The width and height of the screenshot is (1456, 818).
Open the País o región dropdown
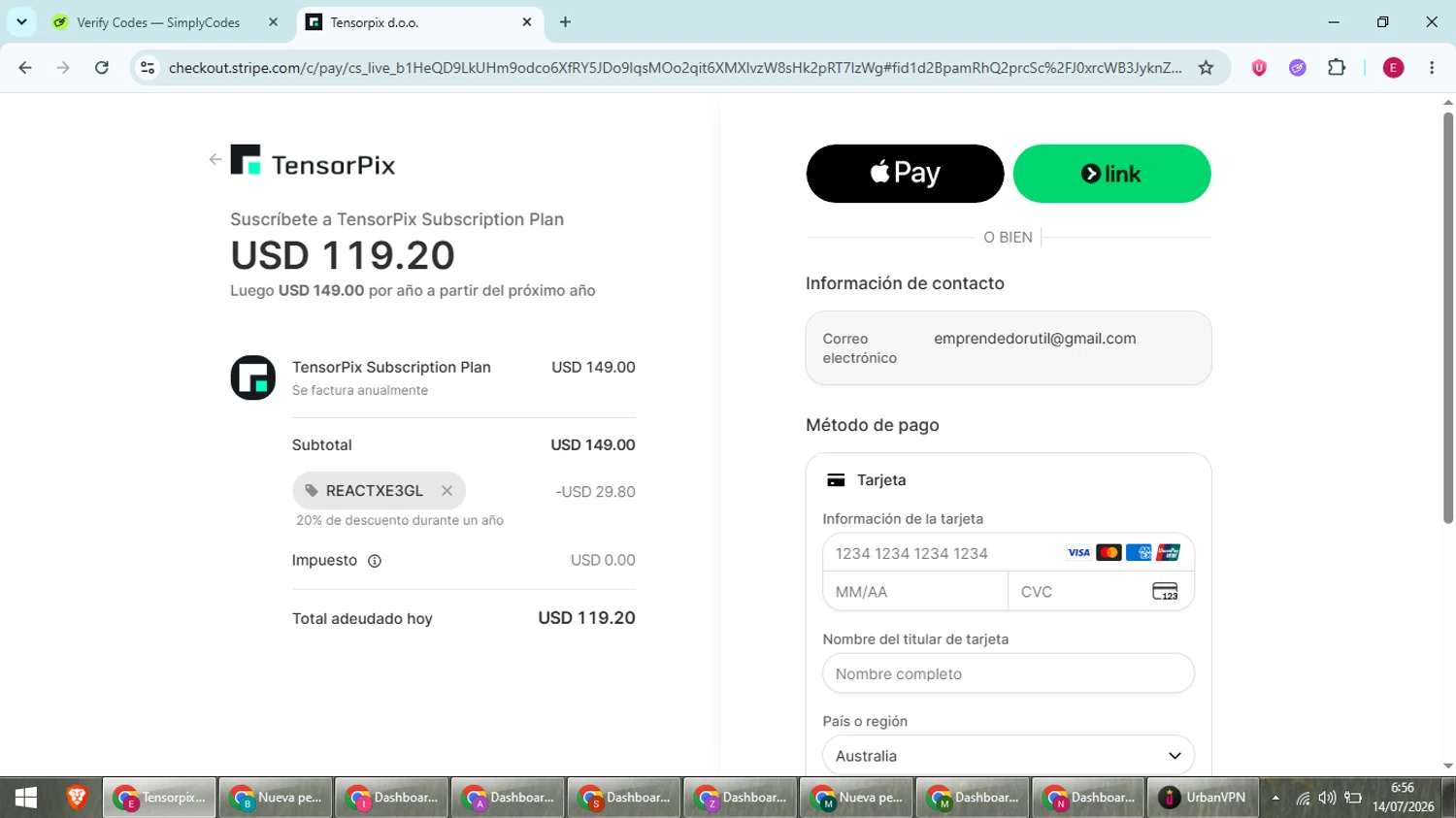click(x=1009, y=756)
